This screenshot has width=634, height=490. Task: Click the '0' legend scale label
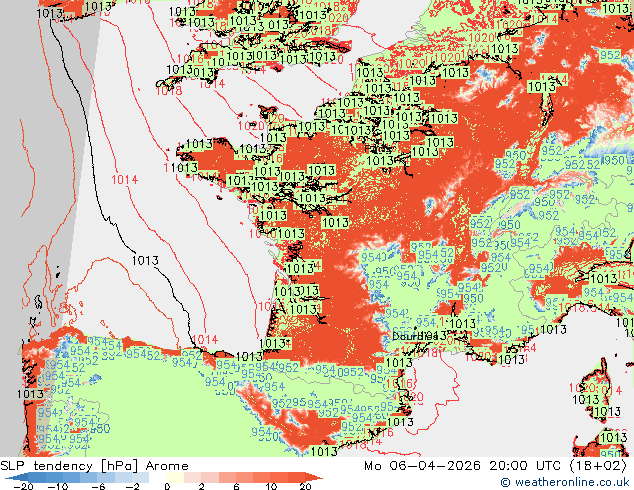(x=167, y=486)
